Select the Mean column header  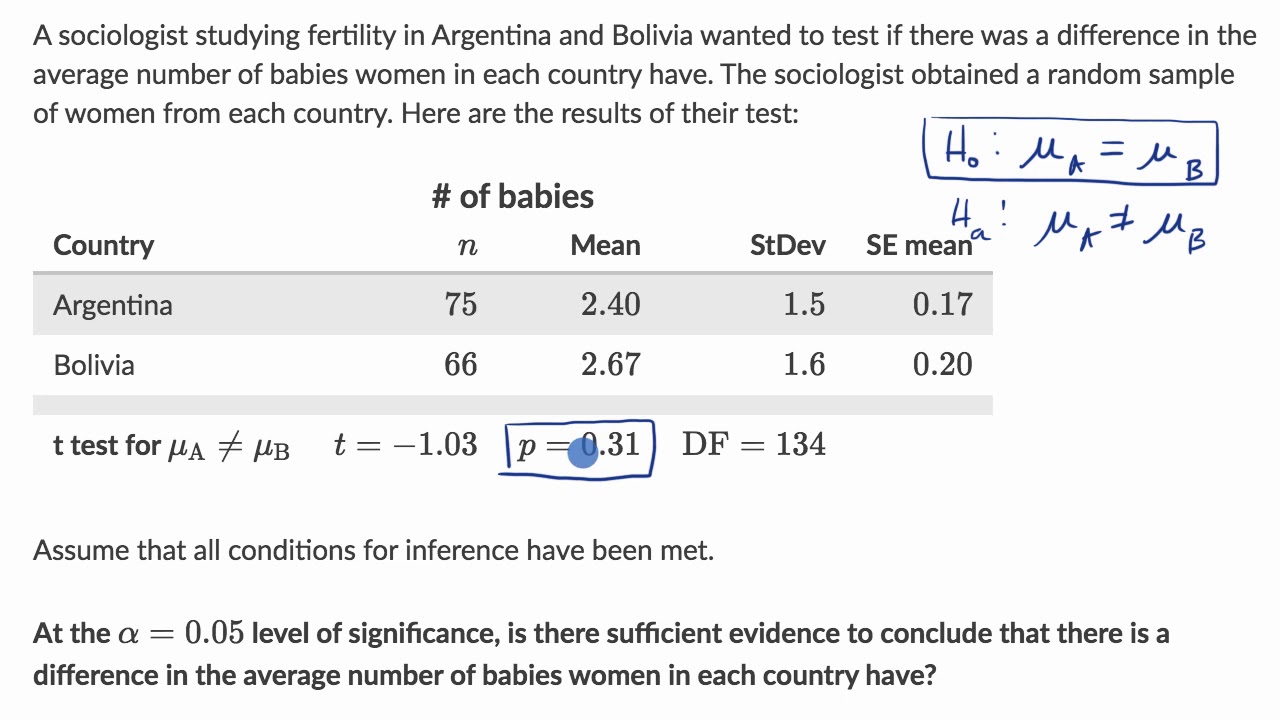pos(605,245)
